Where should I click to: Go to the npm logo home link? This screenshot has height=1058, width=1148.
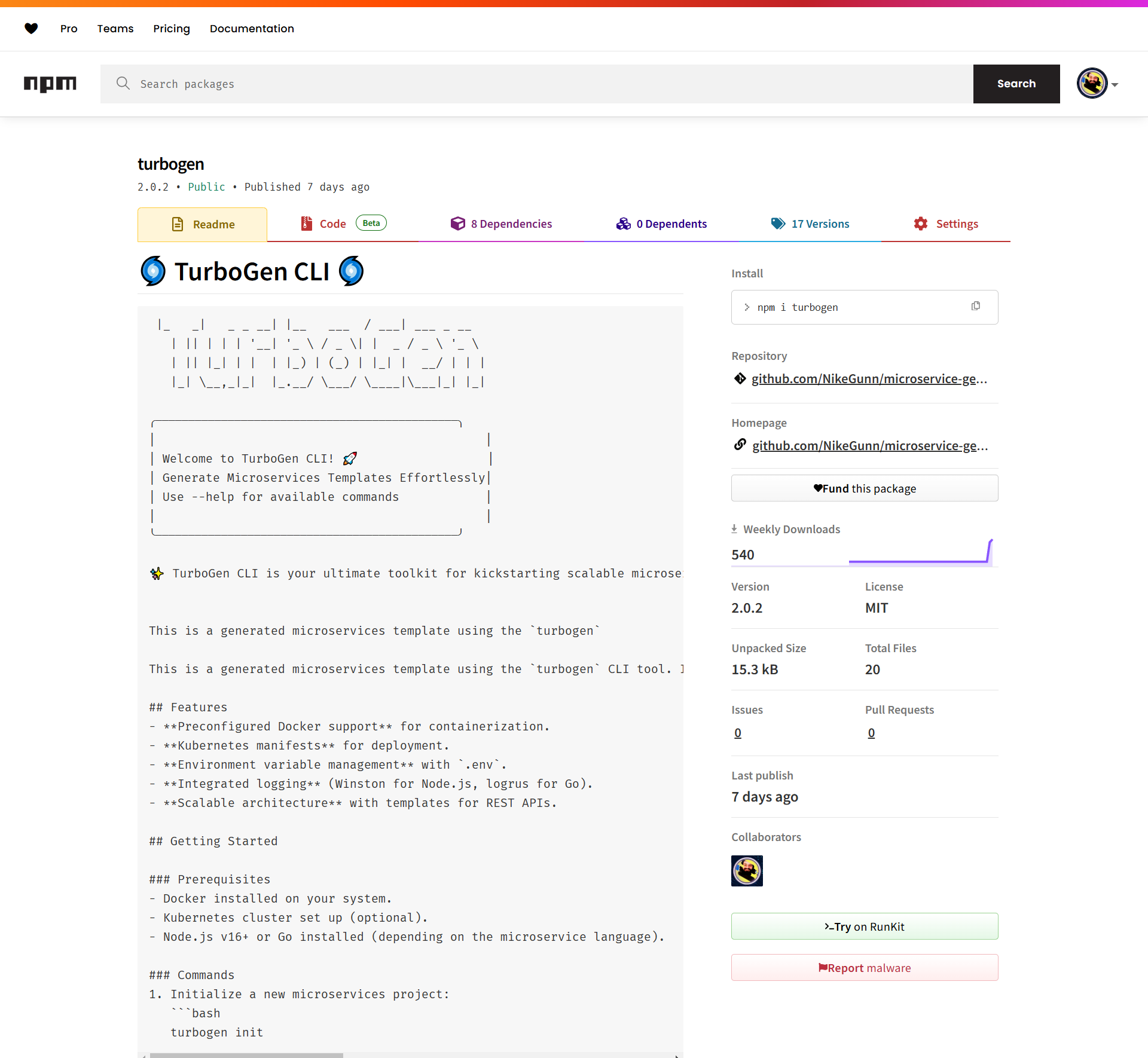[50, 84]
